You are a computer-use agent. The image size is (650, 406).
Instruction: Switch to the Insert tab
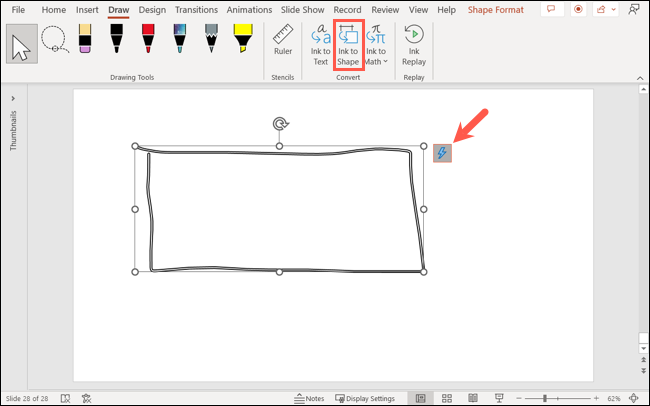(87, 10)
